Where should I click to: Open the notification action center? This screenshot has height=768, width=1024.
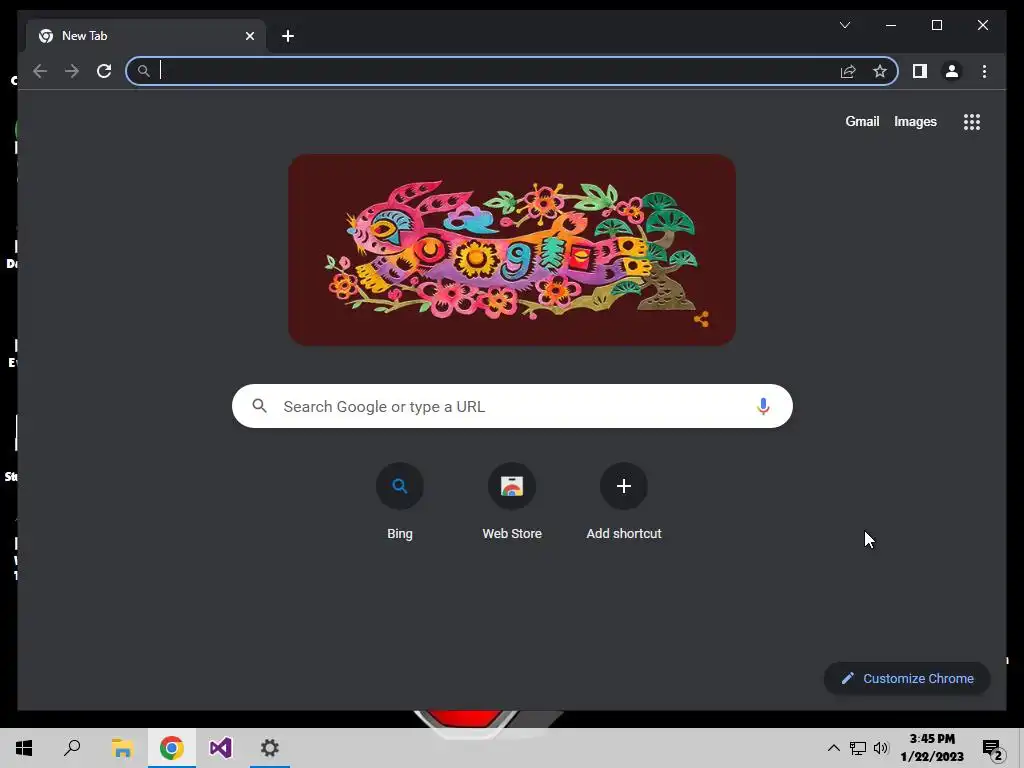[993, 749]
